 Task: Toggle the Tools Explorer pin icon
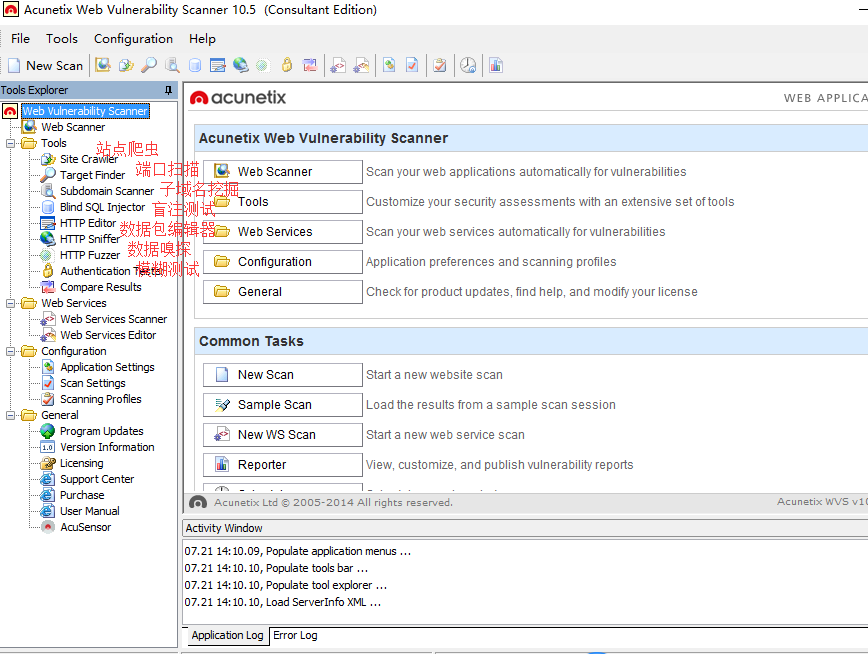168,90
